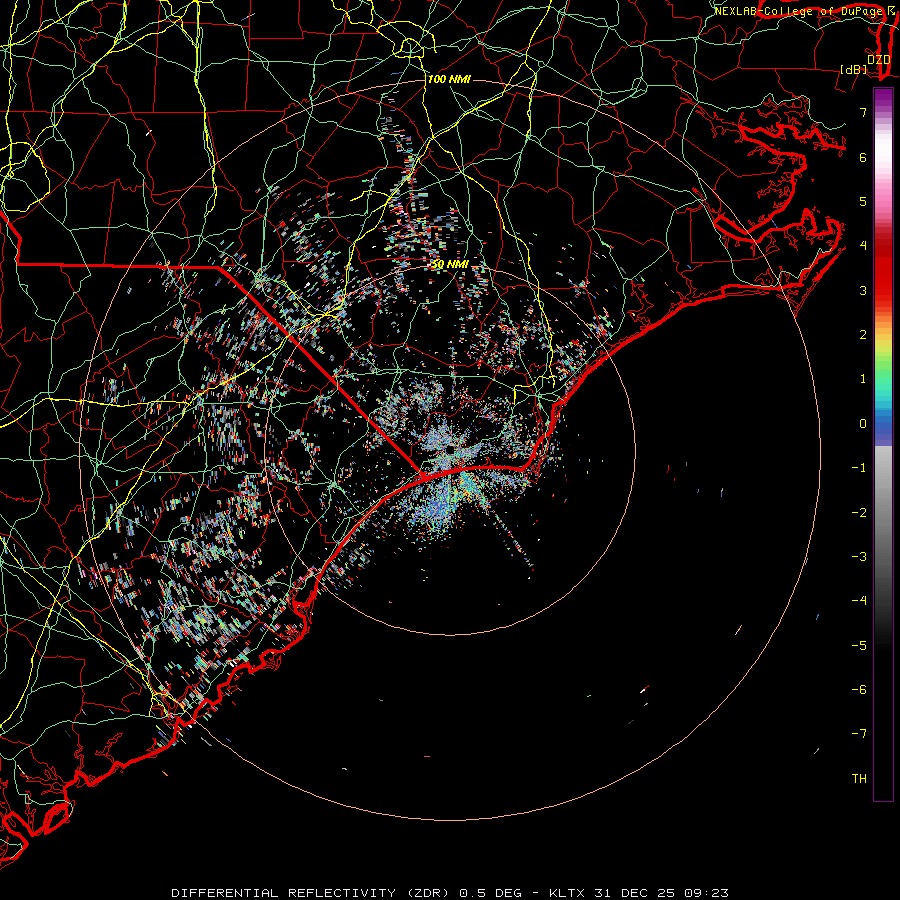The height and width of the screenshot is (900, 900).
Task: Click the ZDR color scale bar
Action: (883, 444)
